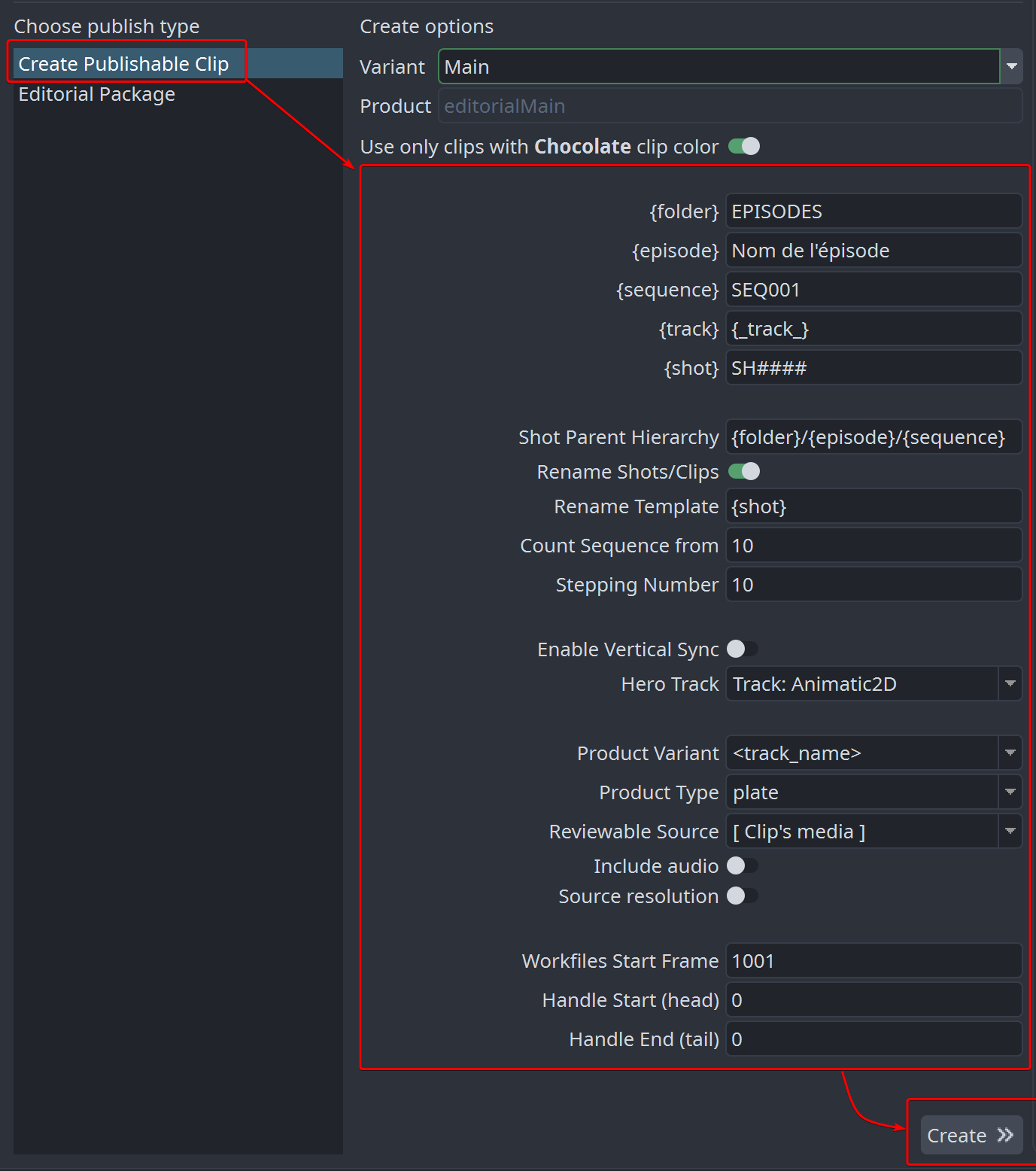This screenshot has width=1036, height=1171.
Task: Toggle Chocolate clip color filter switch
Action: pos(743,147)
